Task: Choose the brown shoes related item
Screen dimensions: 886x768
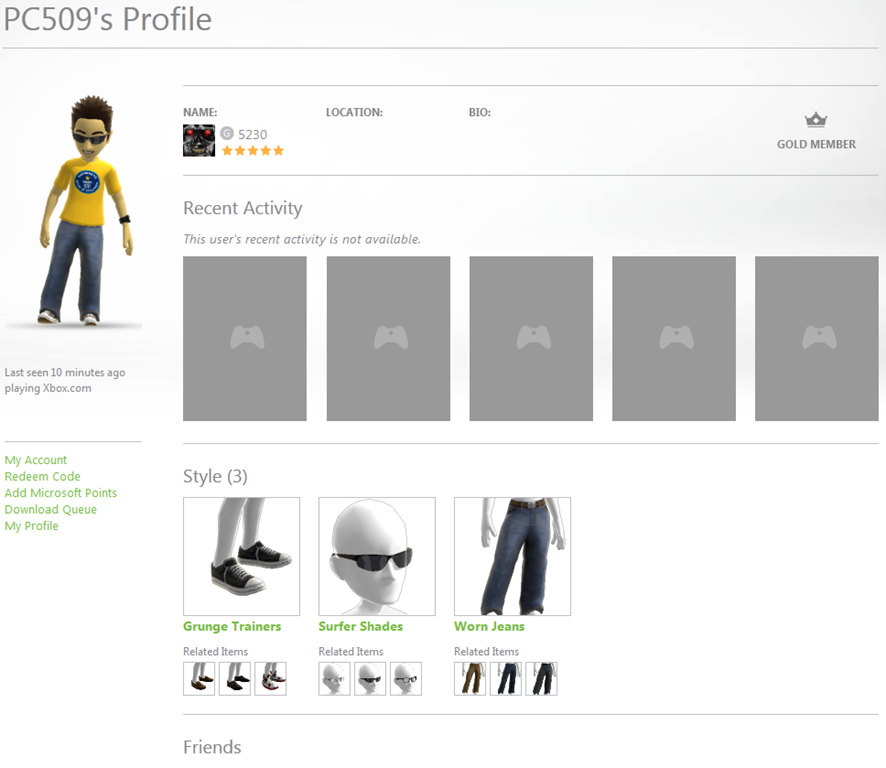Action: 199,678
